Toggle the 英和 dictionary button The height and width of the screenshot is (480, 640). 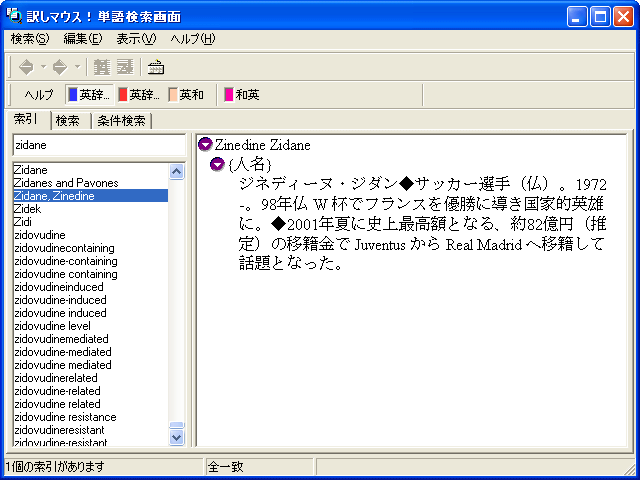coord(186,95)
